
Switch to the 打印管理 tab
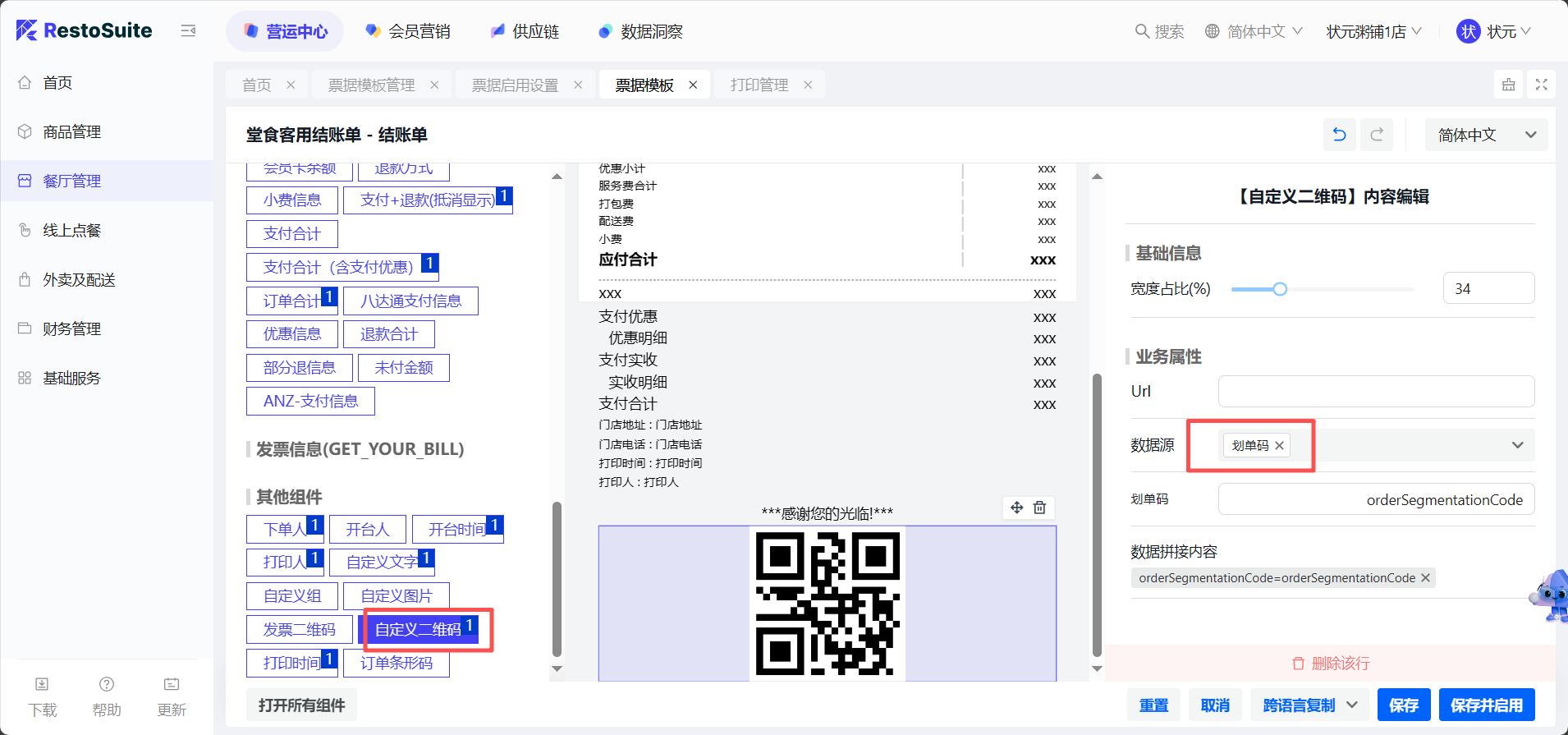(x=759, y=85)
